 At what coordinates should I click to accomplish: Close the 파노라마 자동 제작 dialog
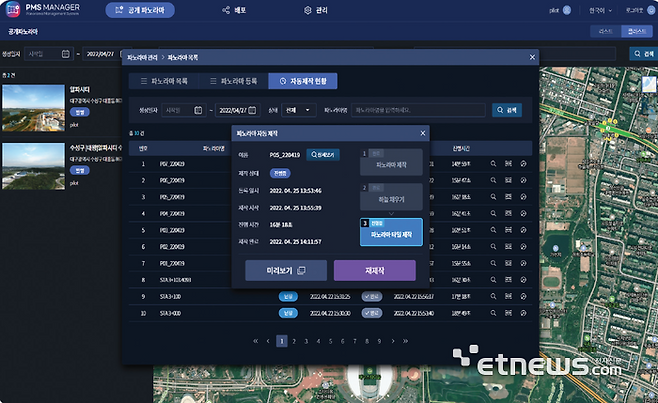pos(422,133)
